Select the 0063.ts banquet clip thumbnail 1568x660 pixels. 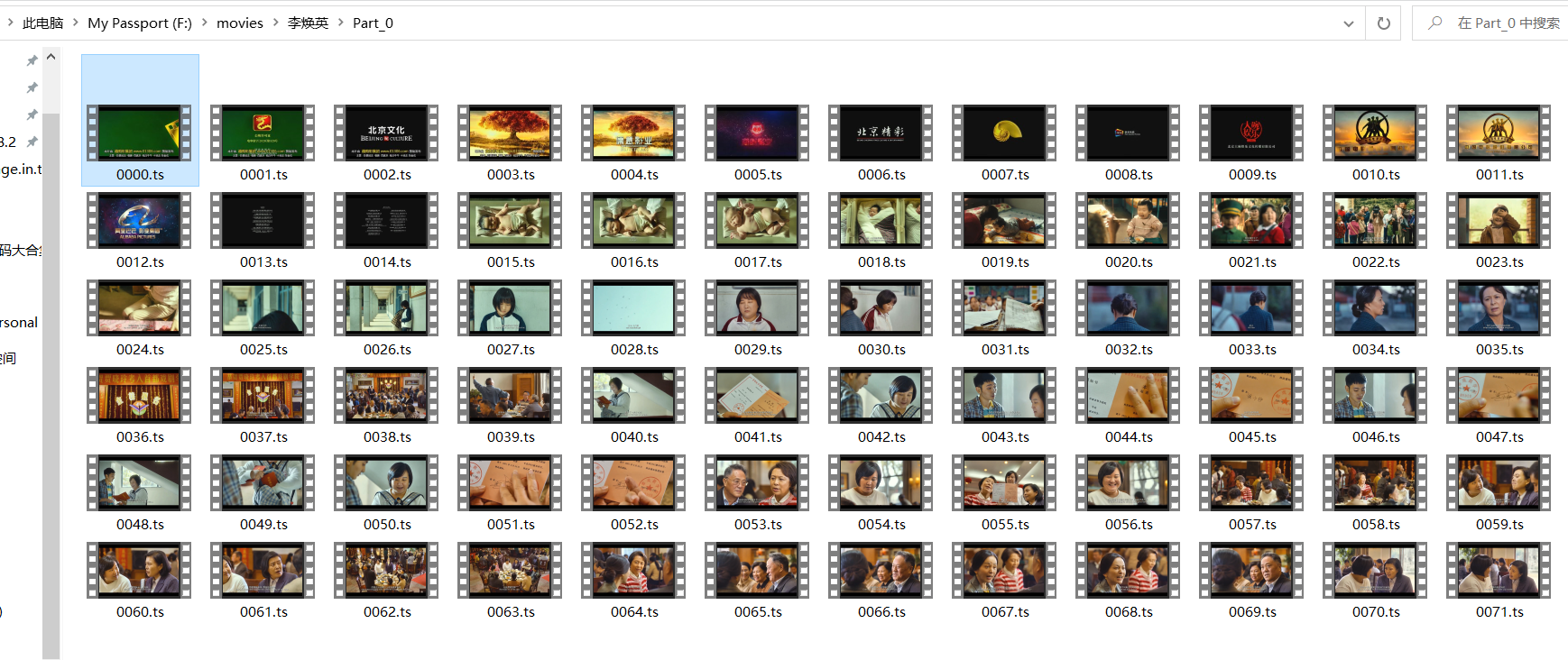point(511,570)
